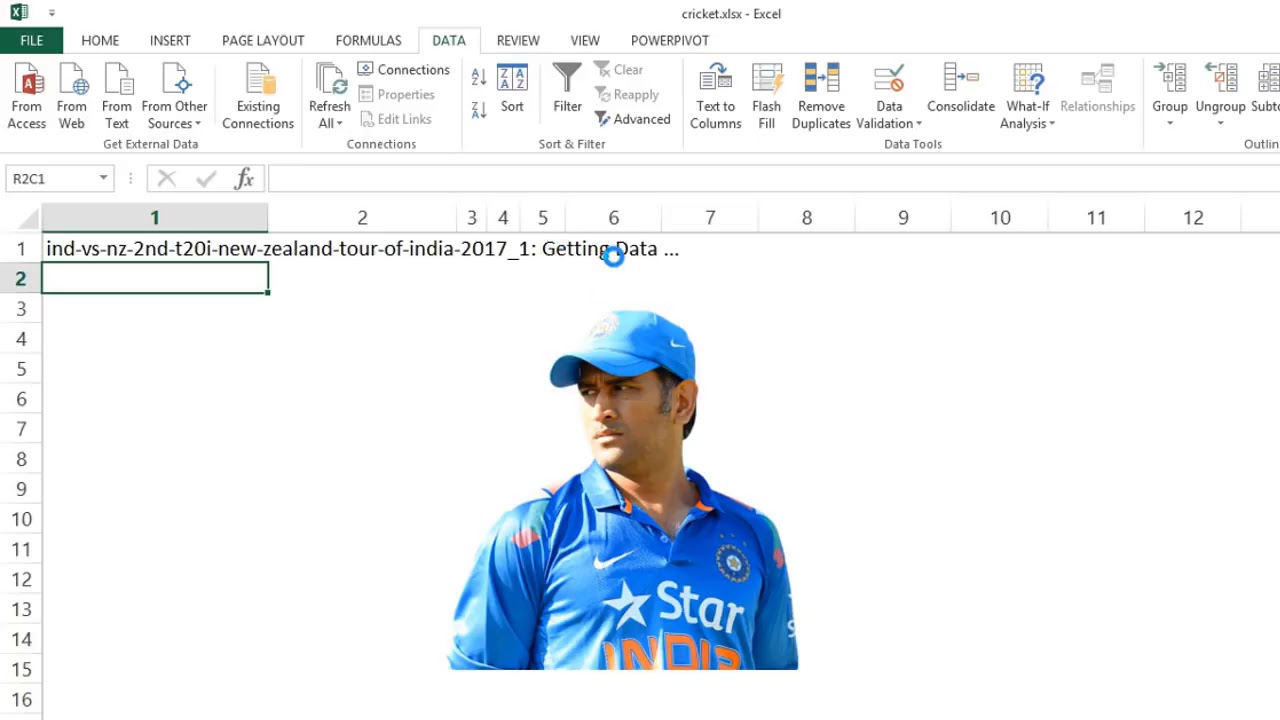Click the From Web import icon
Screen dimensions: 1280x720
72,96
